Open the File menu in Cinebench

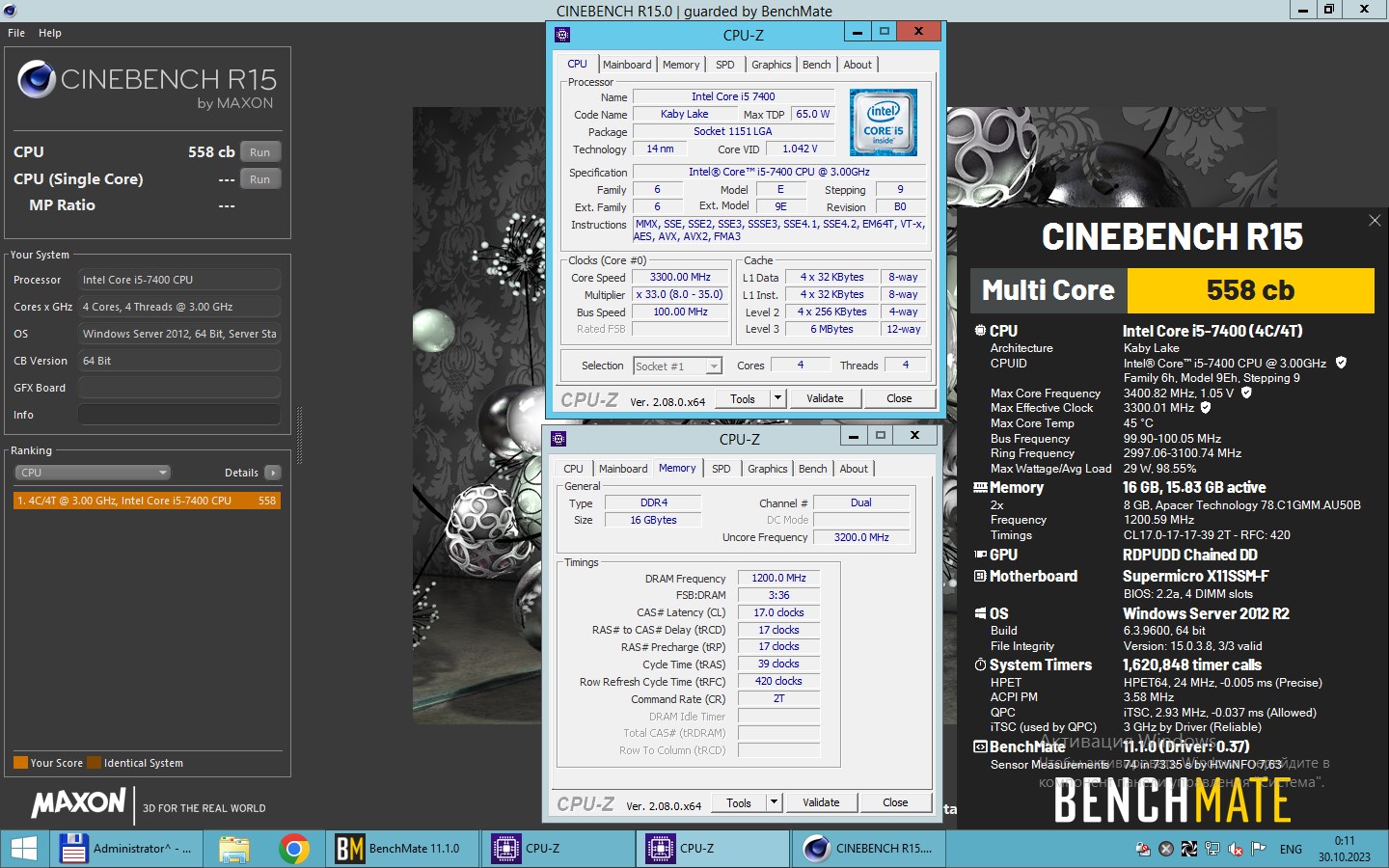coord(16,33)
